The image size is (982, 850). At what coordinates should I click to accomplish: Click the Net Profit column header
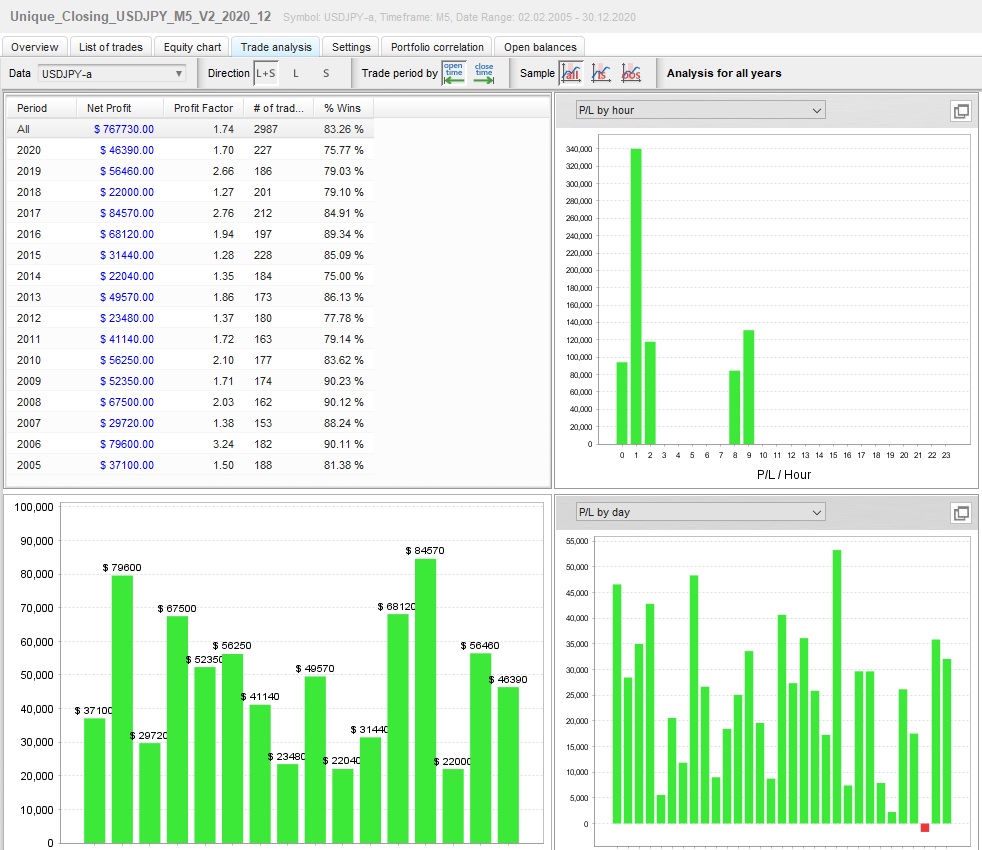109,108
